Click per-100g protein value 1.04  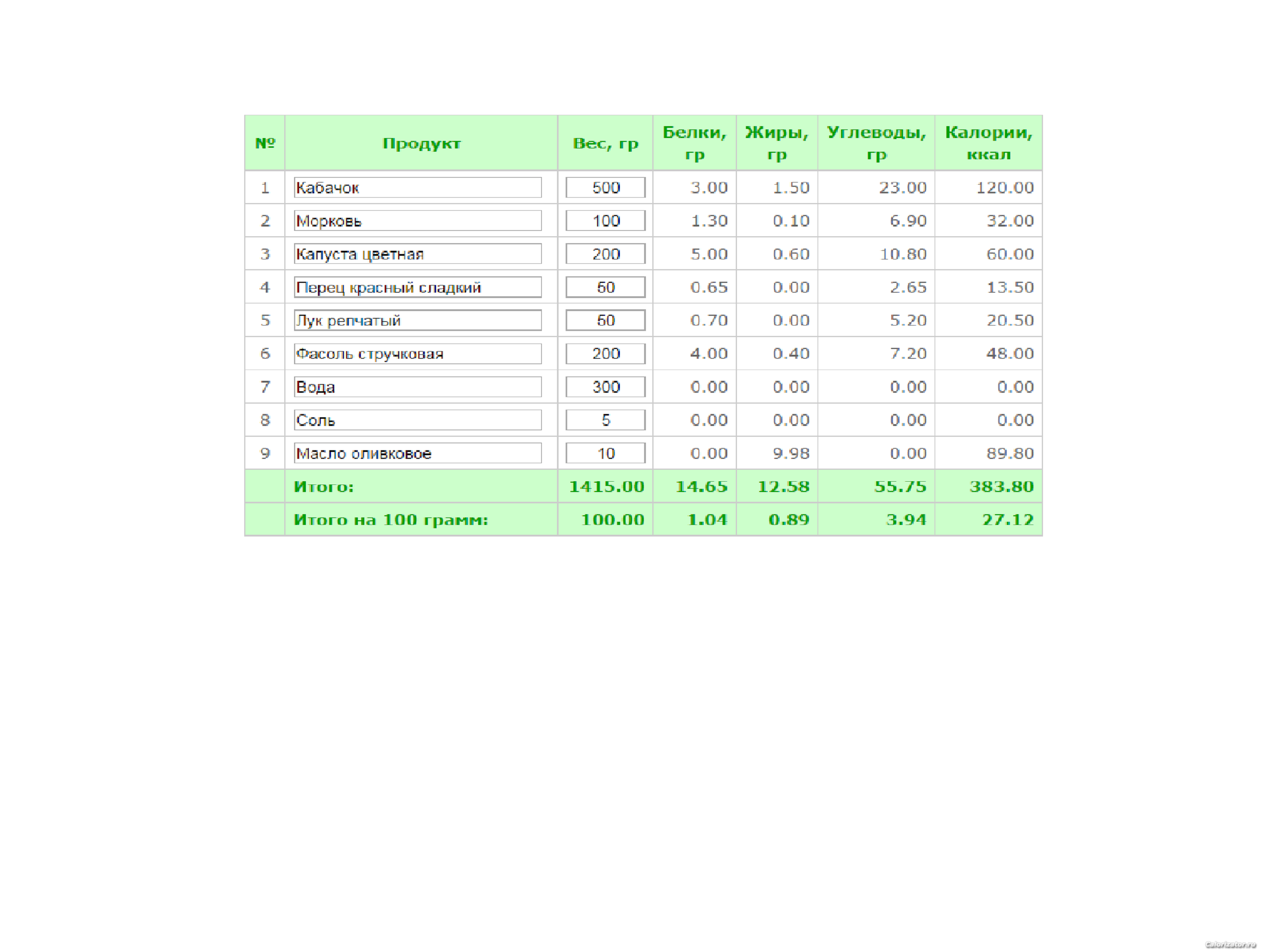707,520
